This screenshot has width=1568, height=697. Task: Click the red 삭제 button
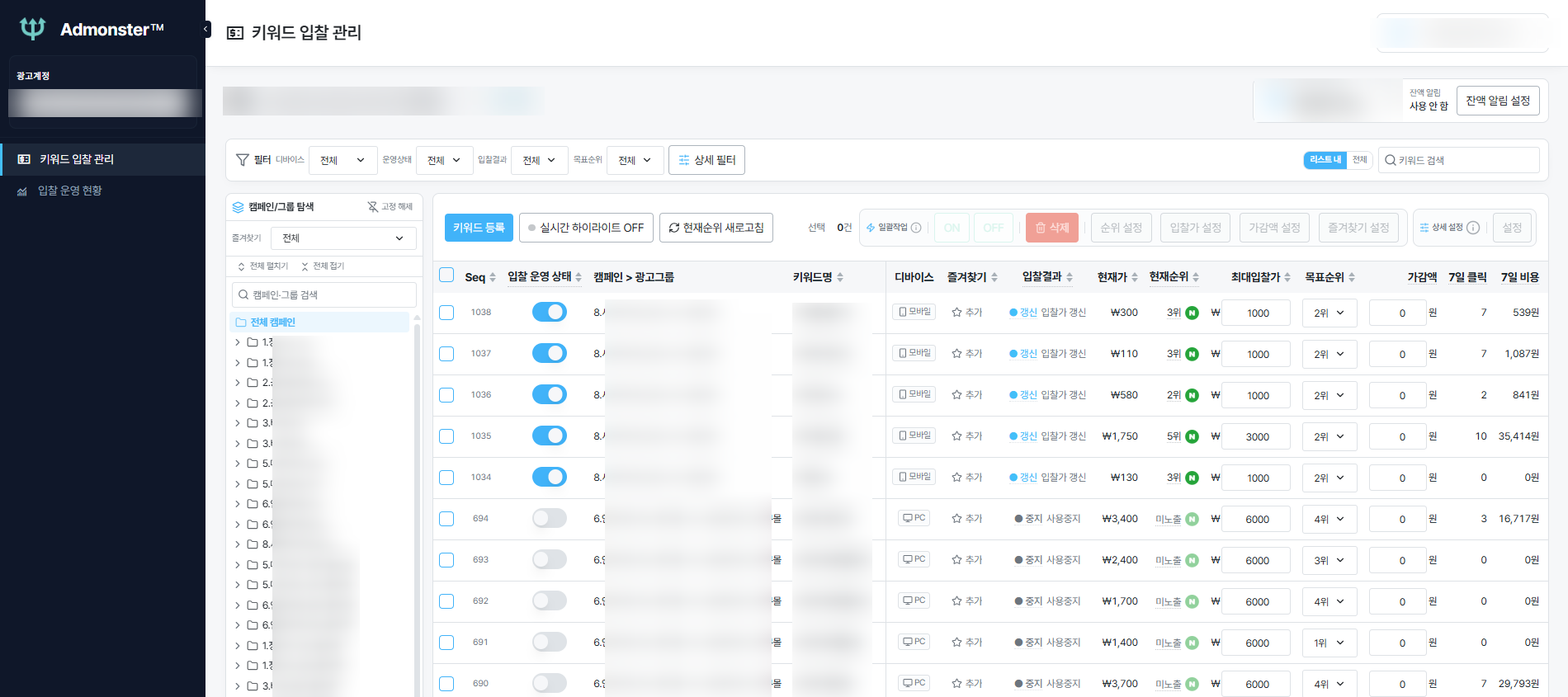(1052, 228)
